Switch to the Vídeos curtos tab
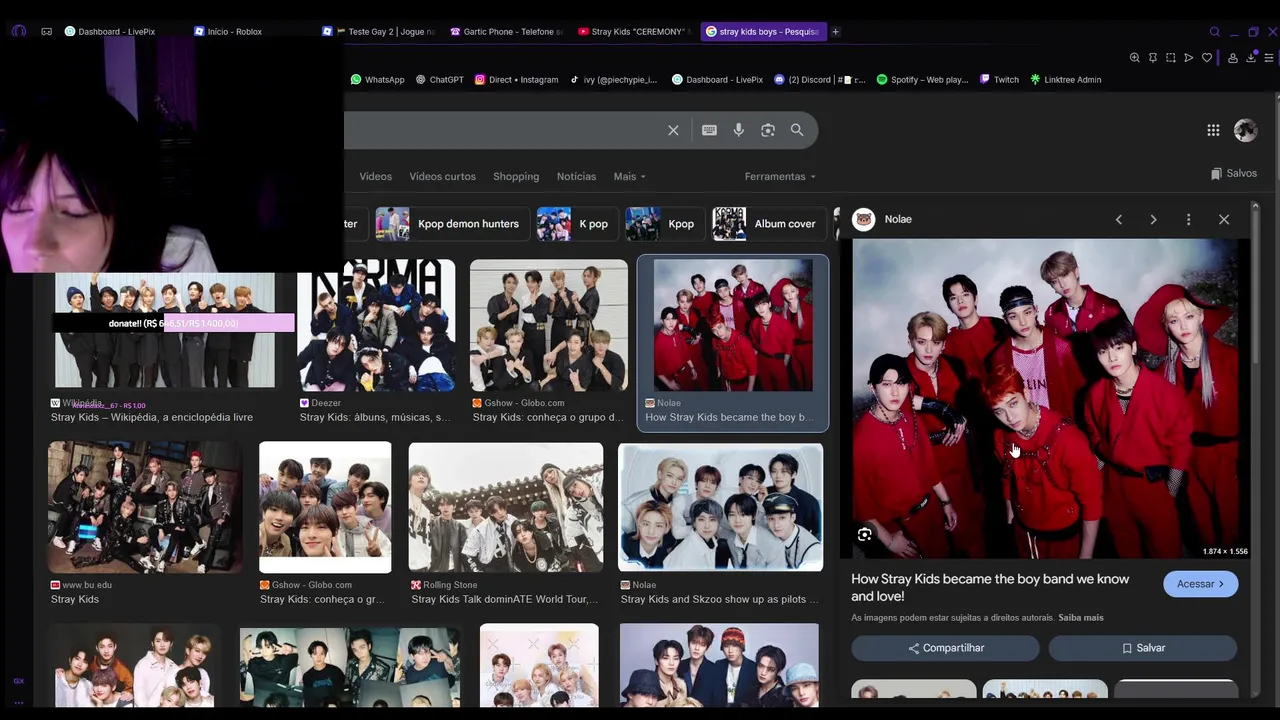This screenshot has width=1280, height=720. pyautogui.click(x=442, y=176)
